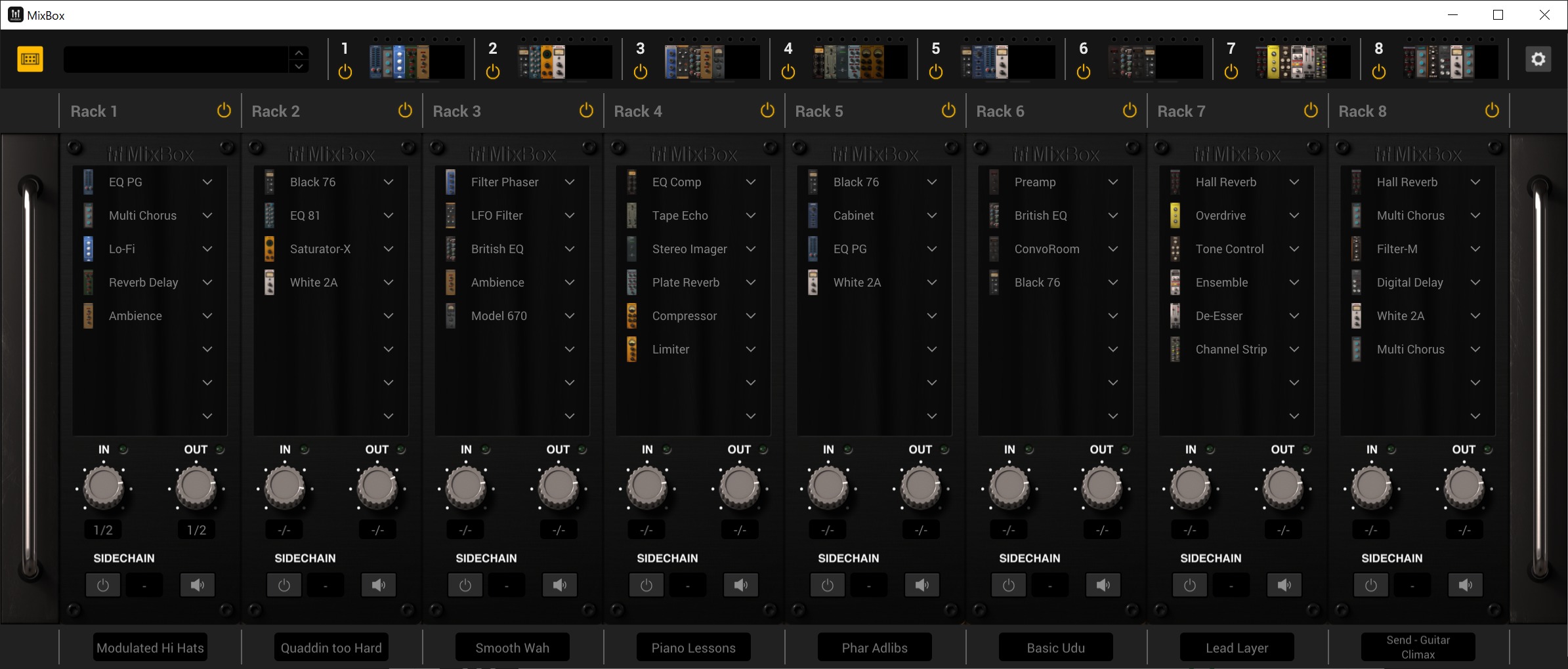Click the White 2A module icon in Rack 2
The width and height of the screenshot is (1568, 669).
(x=269, y=282)
